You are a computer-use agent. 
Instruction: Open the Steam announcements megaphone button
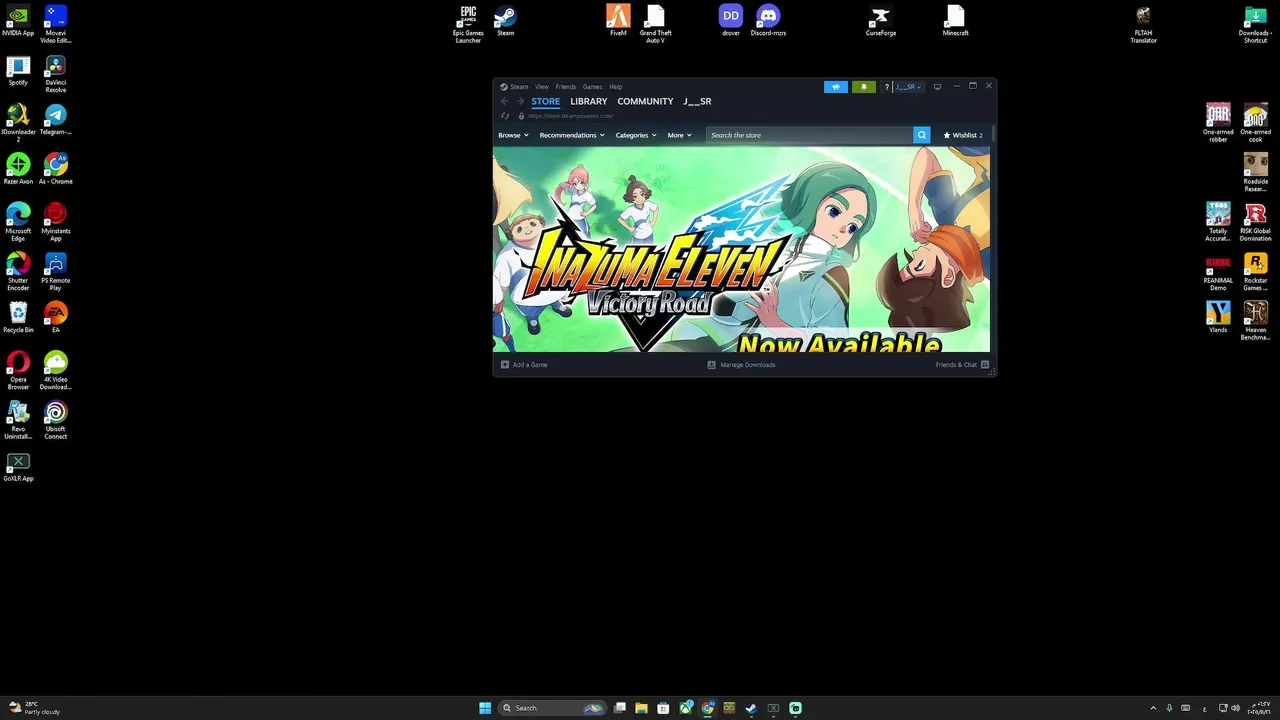click(x=836, y=87)
